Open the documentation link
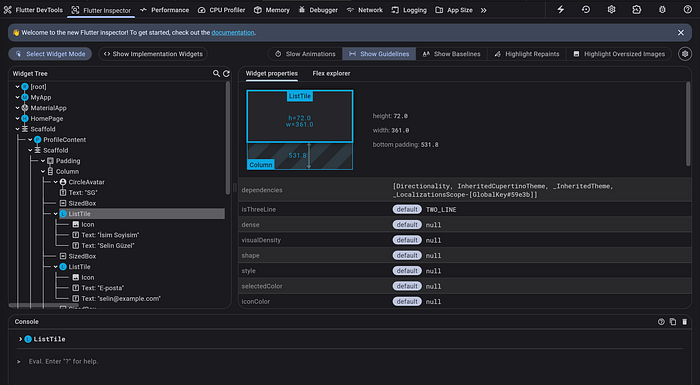The width and height of the screenshot is (700, 385). [x=233, y=33]
